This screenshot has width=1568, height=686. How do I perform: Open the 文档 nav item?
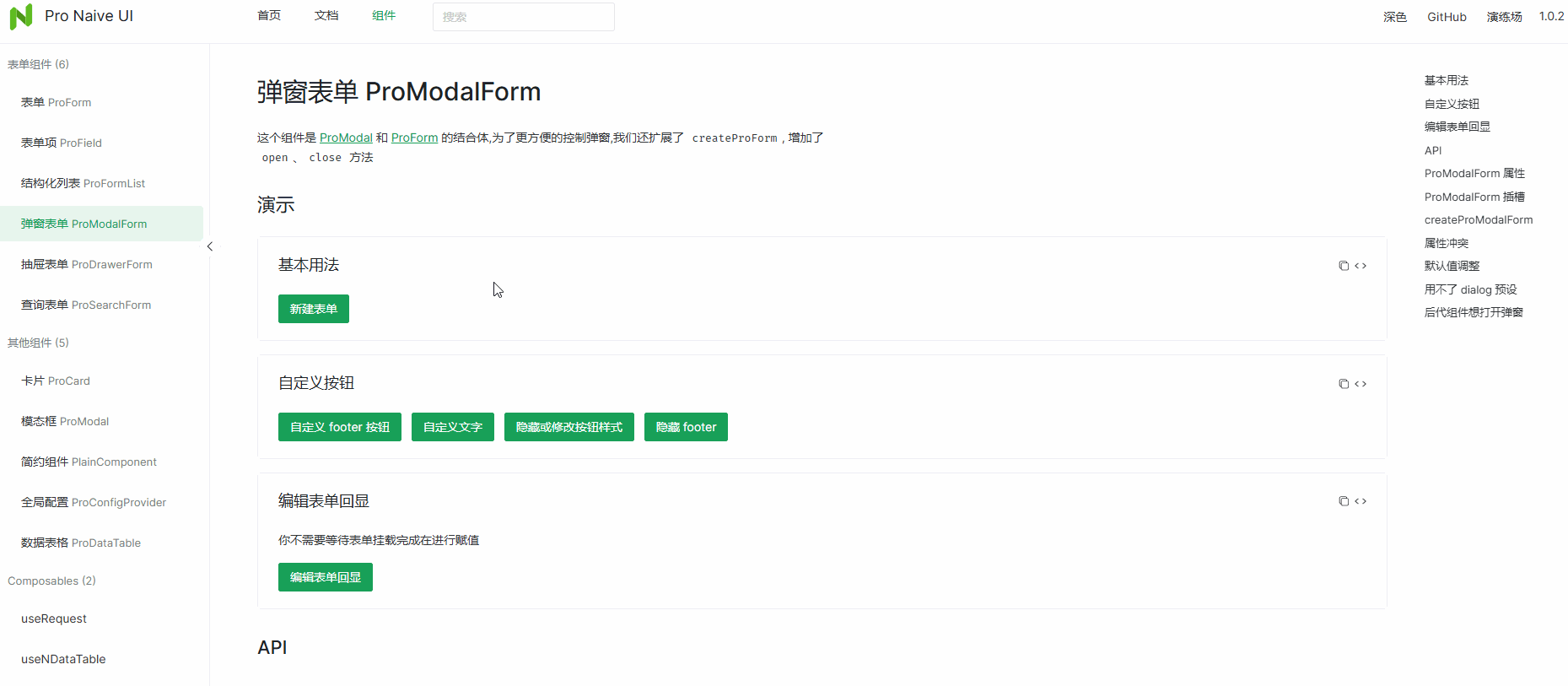(x=326, y=16)
